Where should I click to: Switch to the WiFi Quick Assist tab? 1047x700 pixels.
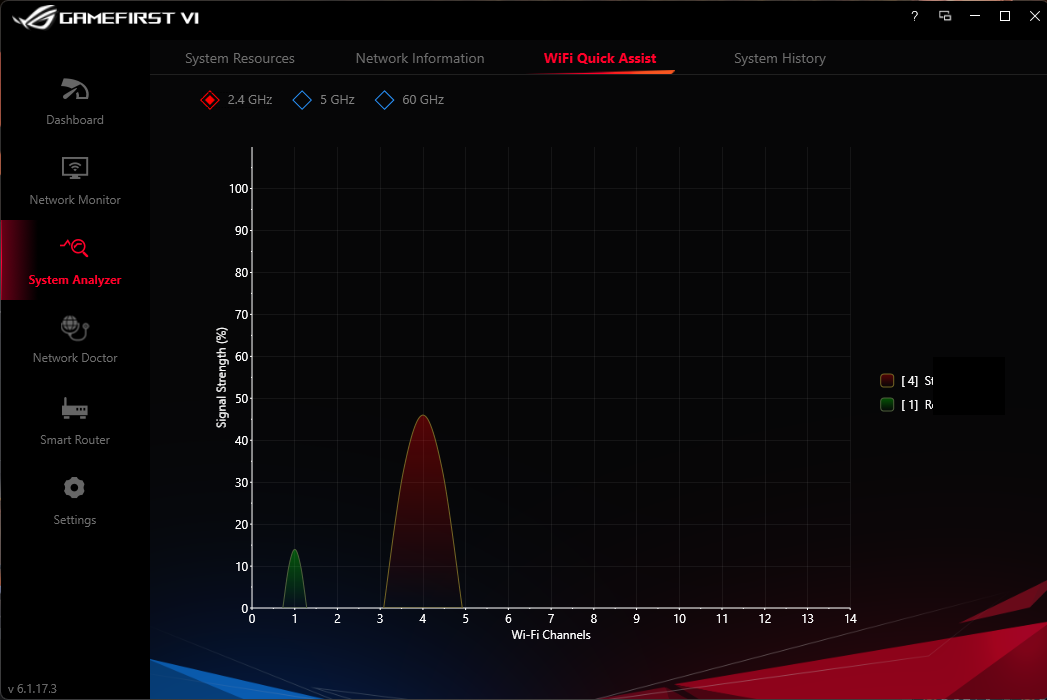(x=600, y=58)
